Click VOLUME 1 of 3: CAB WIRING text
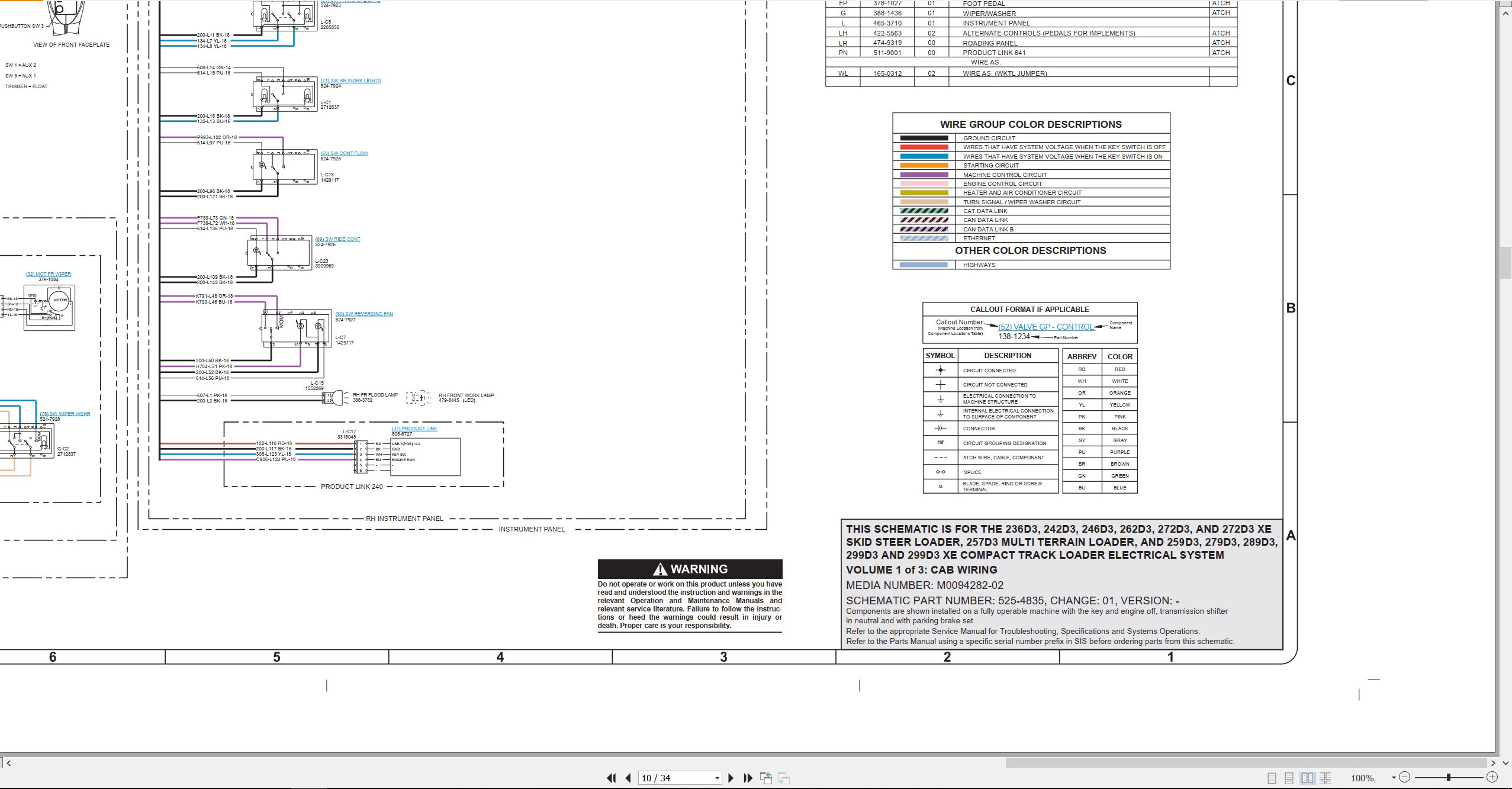1512x789 pixels. pos(921,569)
